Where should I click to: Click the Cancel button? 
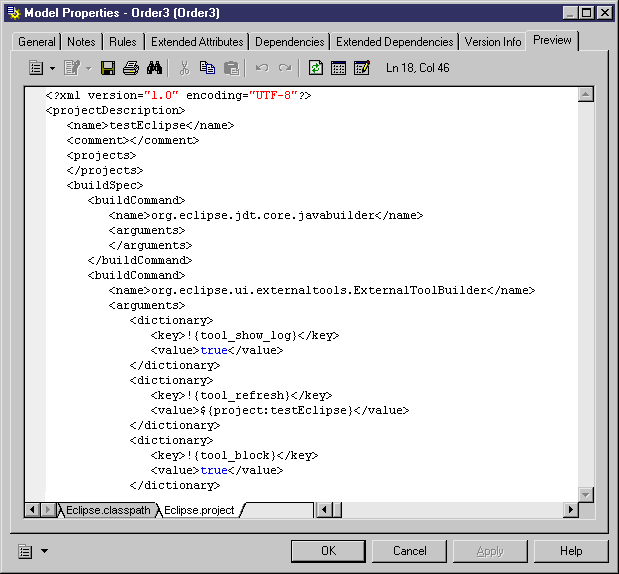pos(410,551)
